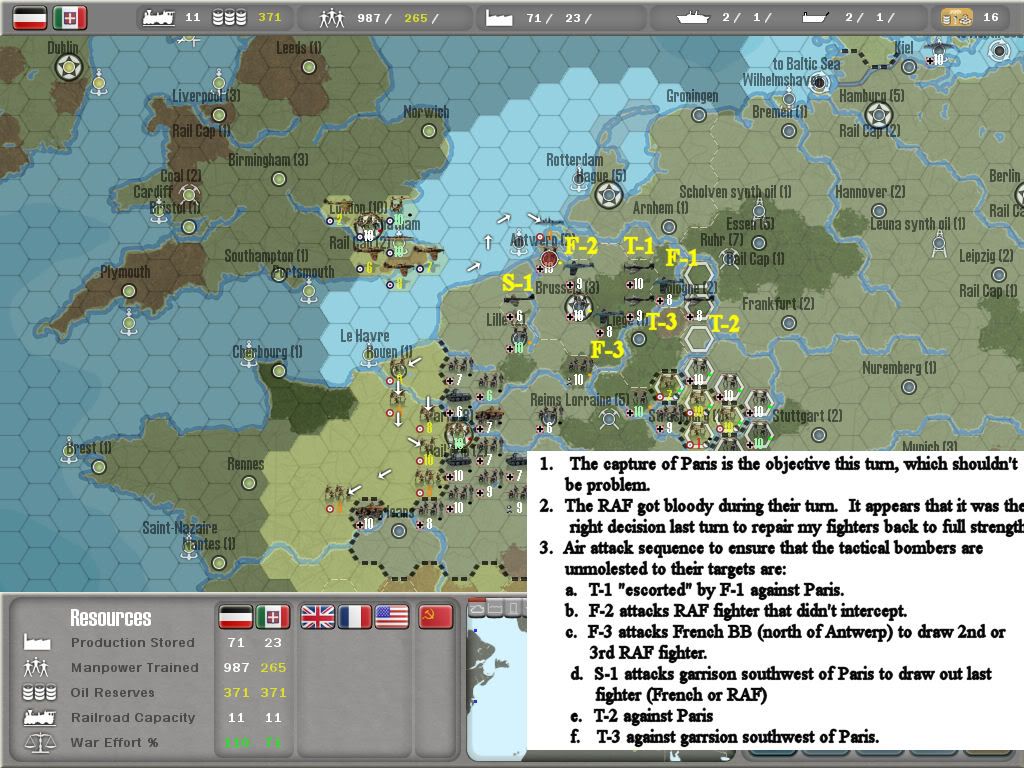Select the Cardiff coal mine icon

click(x=189, y=195)
